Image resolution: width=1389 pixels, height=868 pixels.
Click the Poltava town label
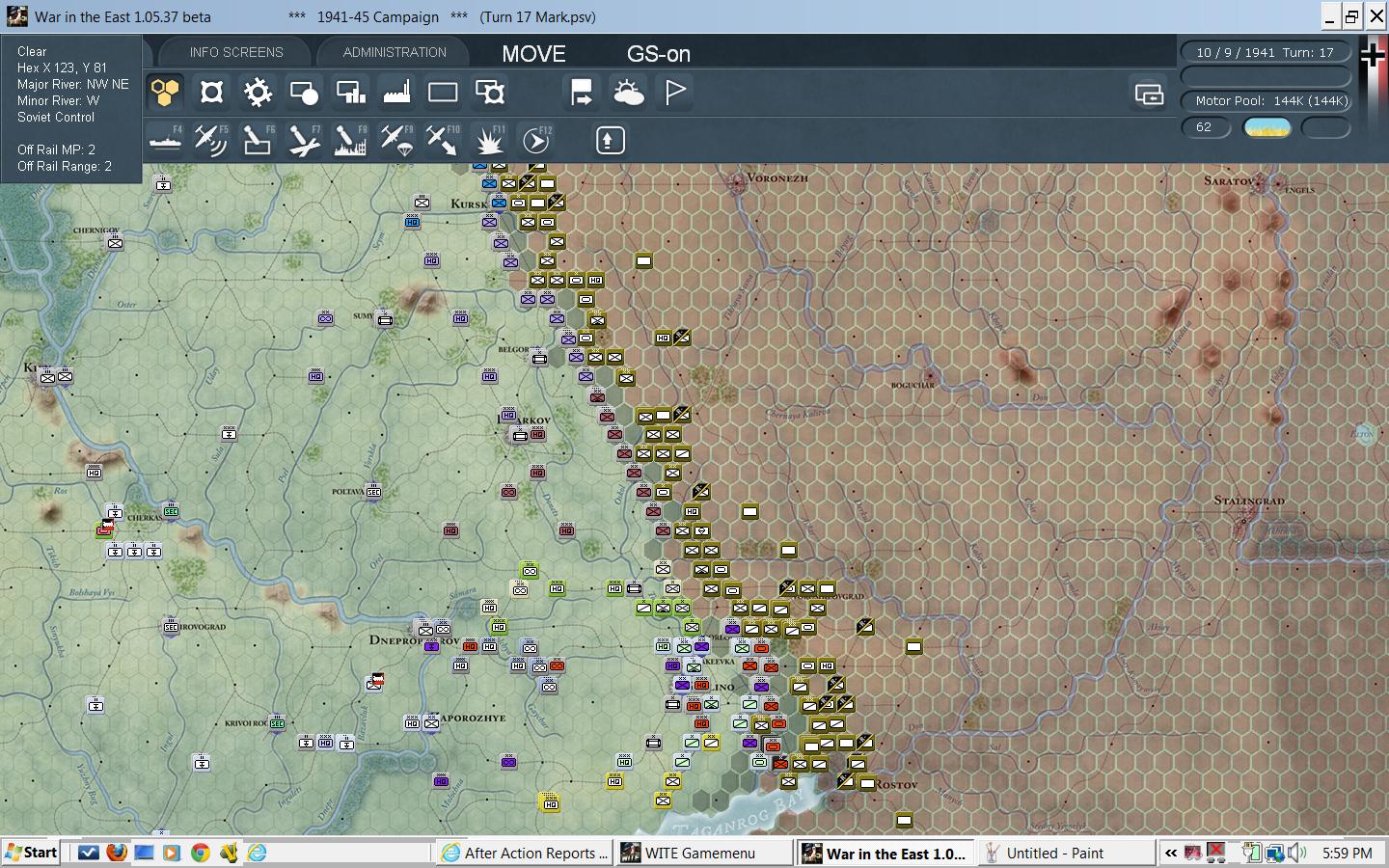click(348, 492)
